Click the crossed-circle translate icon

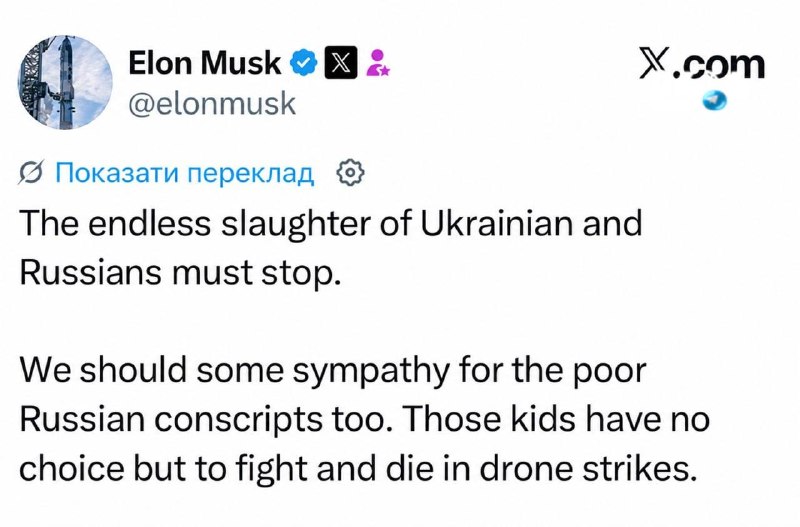pos(31,173)
